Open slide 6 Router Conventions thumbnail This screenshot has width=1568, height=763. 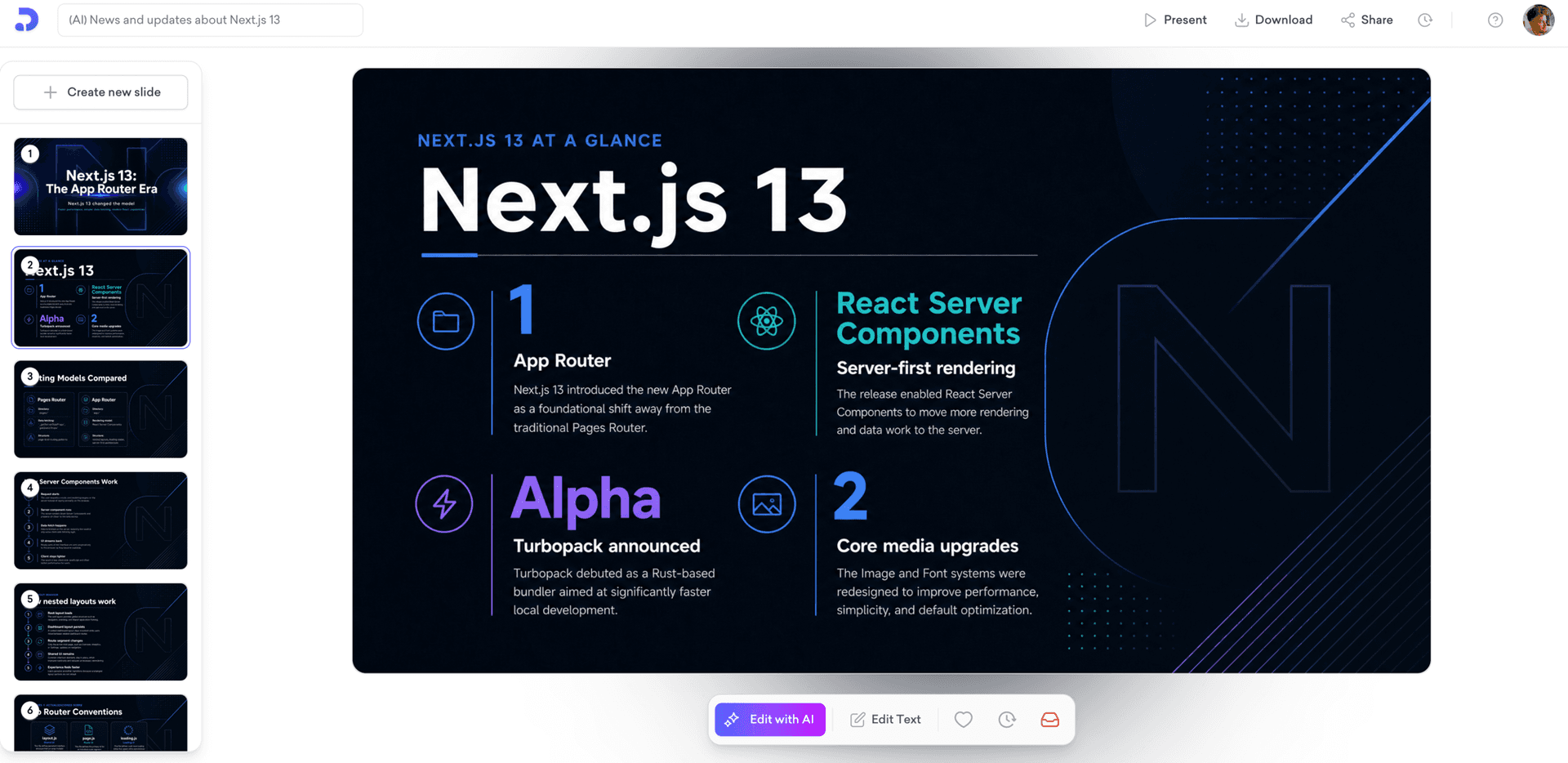(x=100, y=723)
